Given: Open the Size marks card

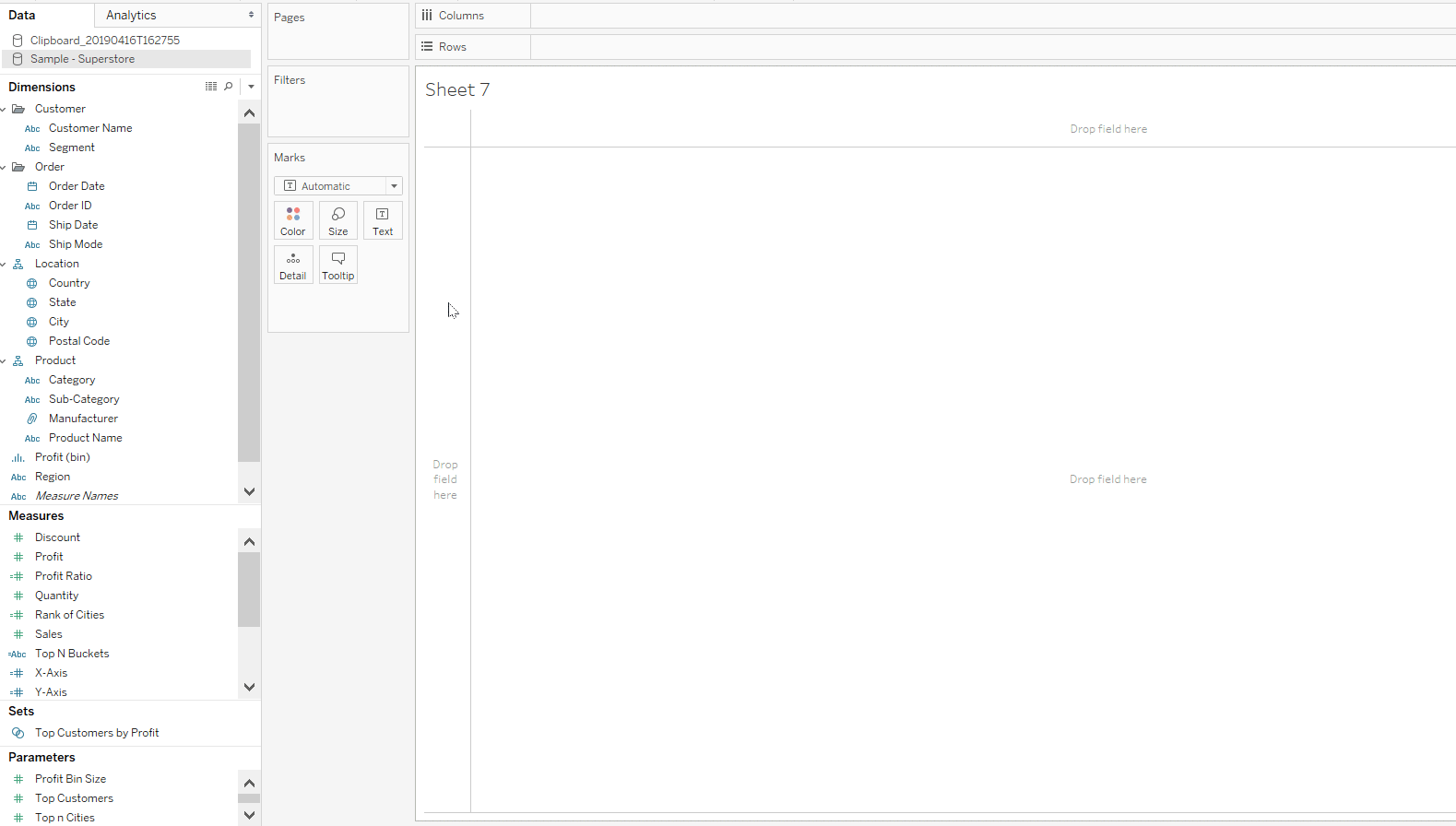Looking at the screenshot, I should (338, 221).
